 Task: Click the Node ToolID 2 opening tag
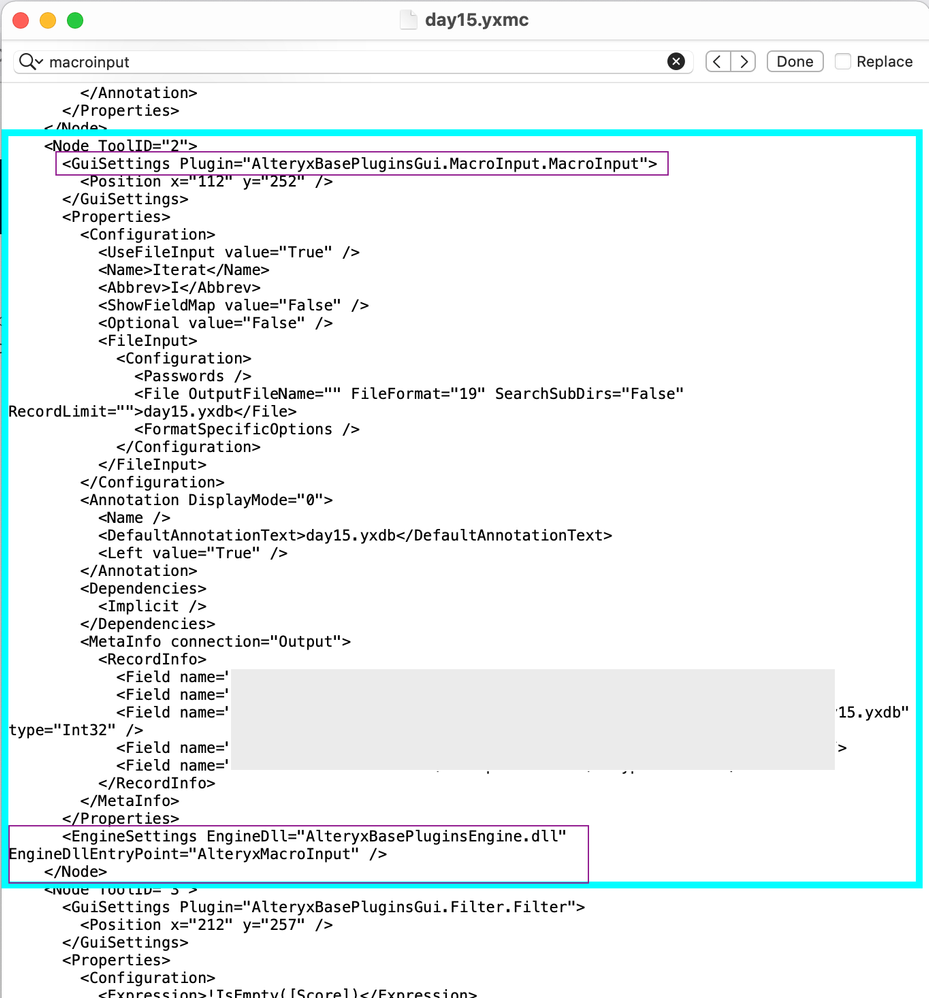pyautogui.click(x=123, y=145)
